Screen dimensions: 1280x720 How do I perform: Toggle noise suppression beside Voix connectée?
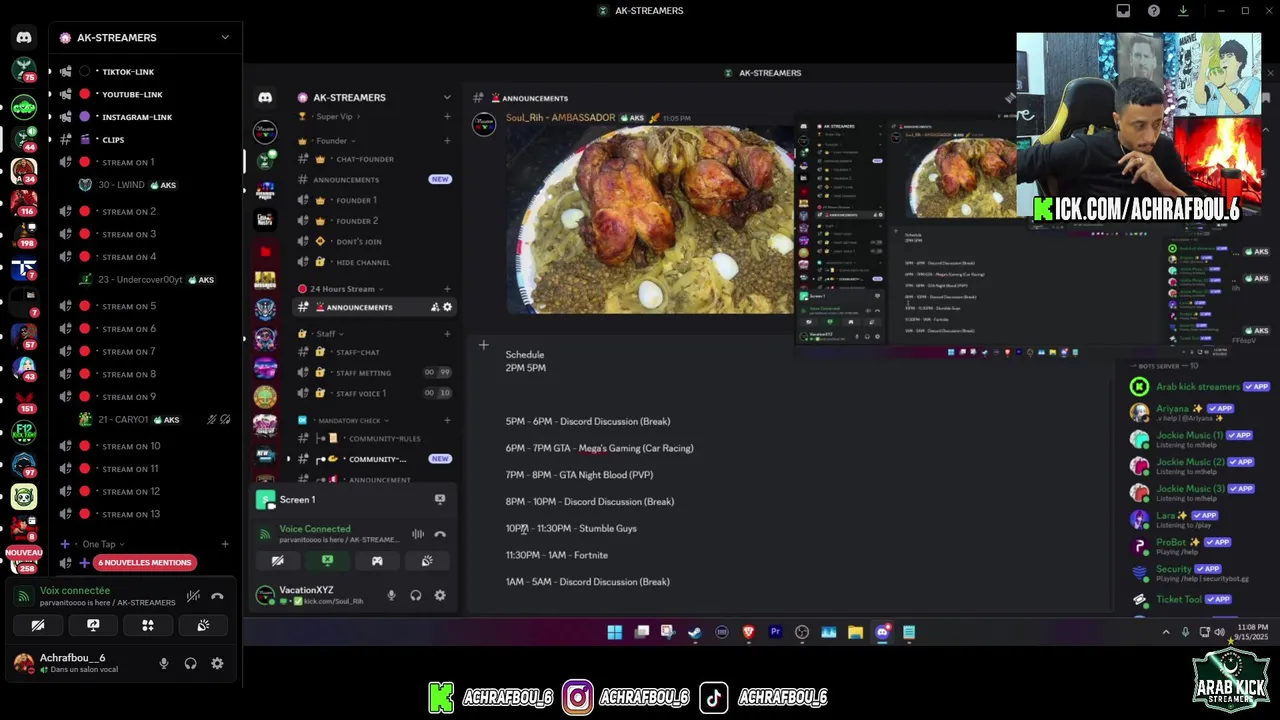point(193,596)
